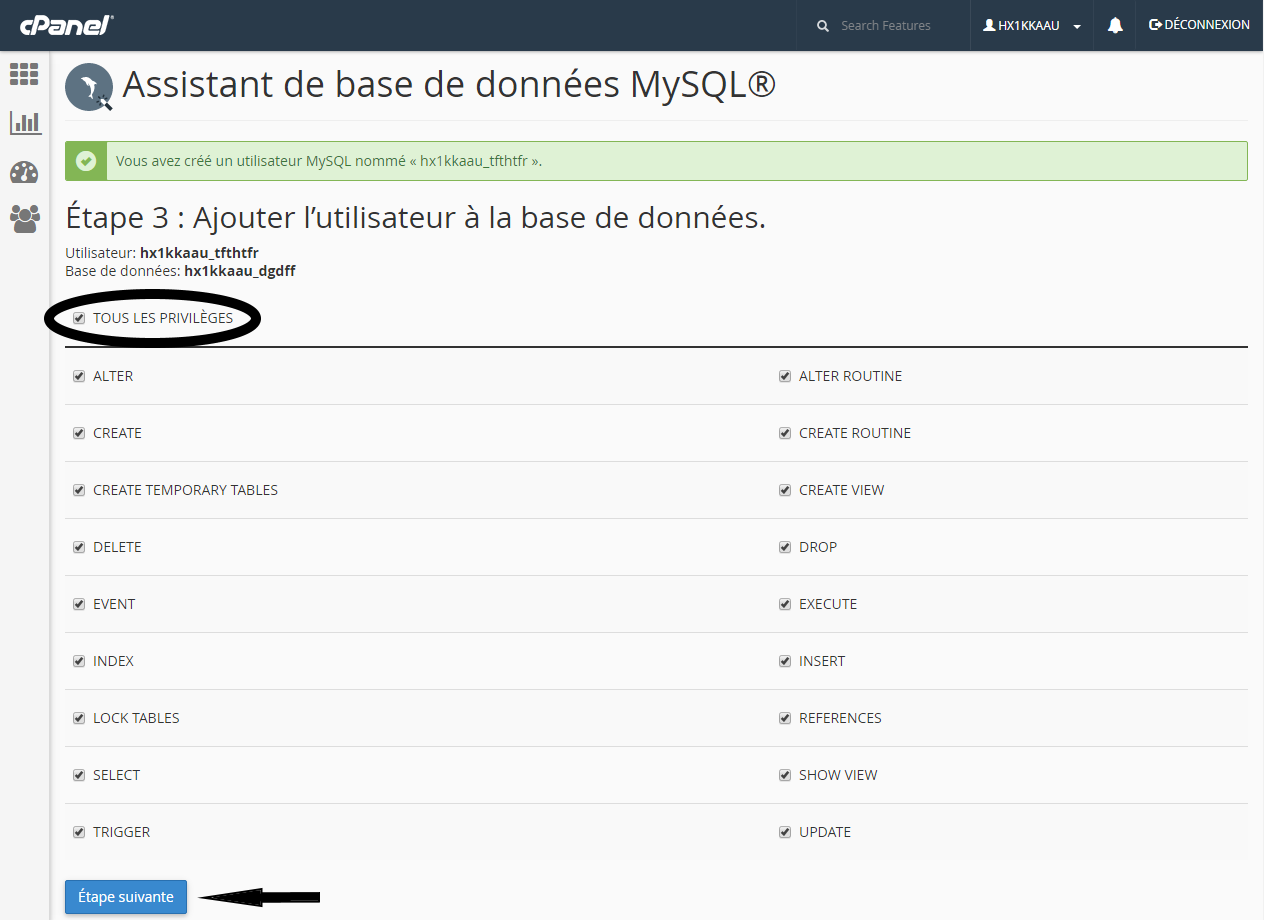1264x920 pixels.
Task: Toggle TOUS LES PRIVILÈGES checkbox
Action: [79, 319]
